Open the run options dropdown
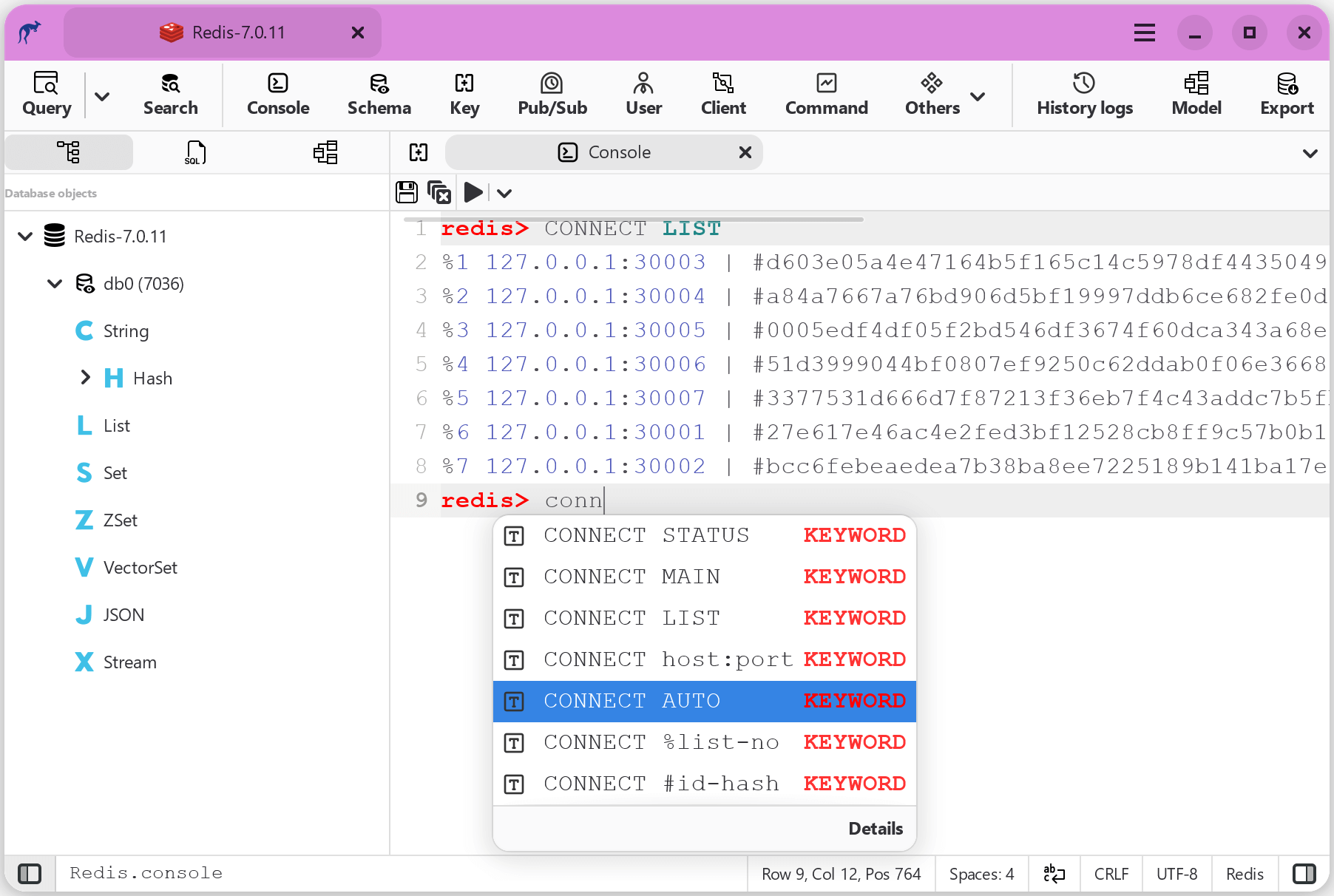Screen dimensions: 1334x896 pyautogui.click(x=504, y=193)
